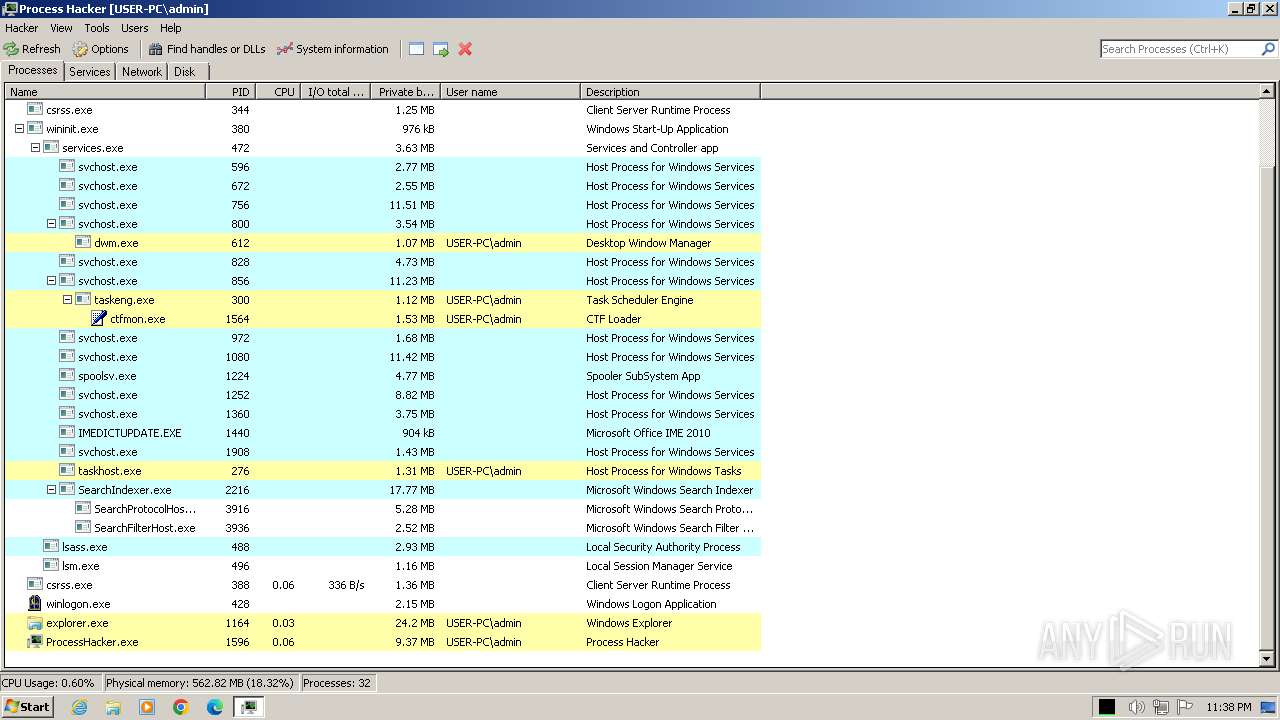Click the CPU Usage status bar entry
Image resolution: width=1280 pixels, height=720 pixels.
tap(49, 683)
